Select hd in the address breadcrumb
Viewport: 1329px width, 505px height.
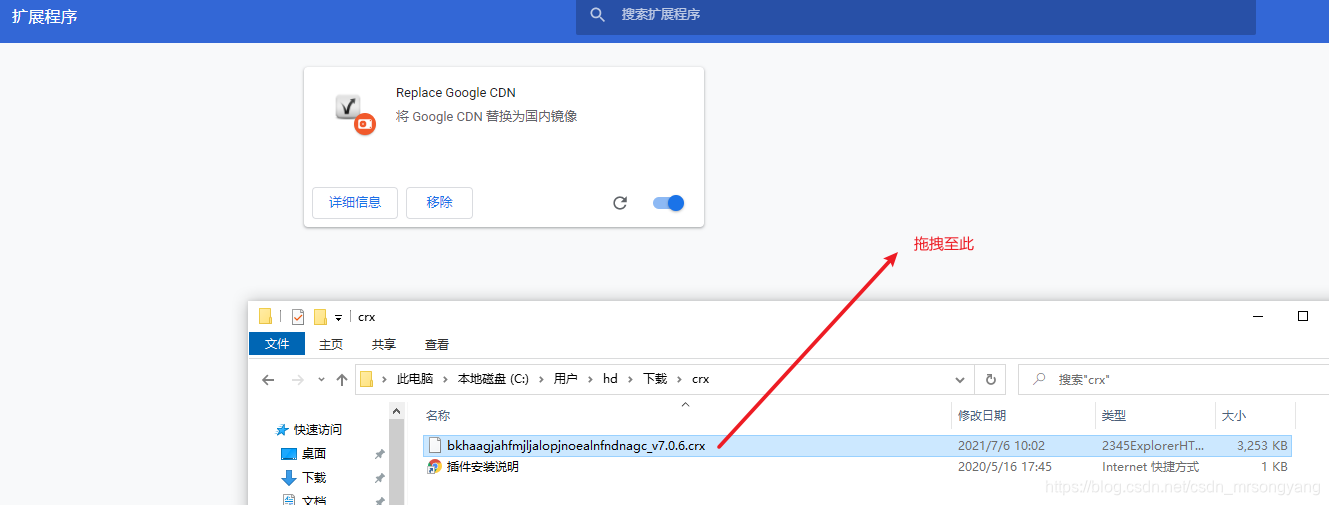(x=610, y=379)
